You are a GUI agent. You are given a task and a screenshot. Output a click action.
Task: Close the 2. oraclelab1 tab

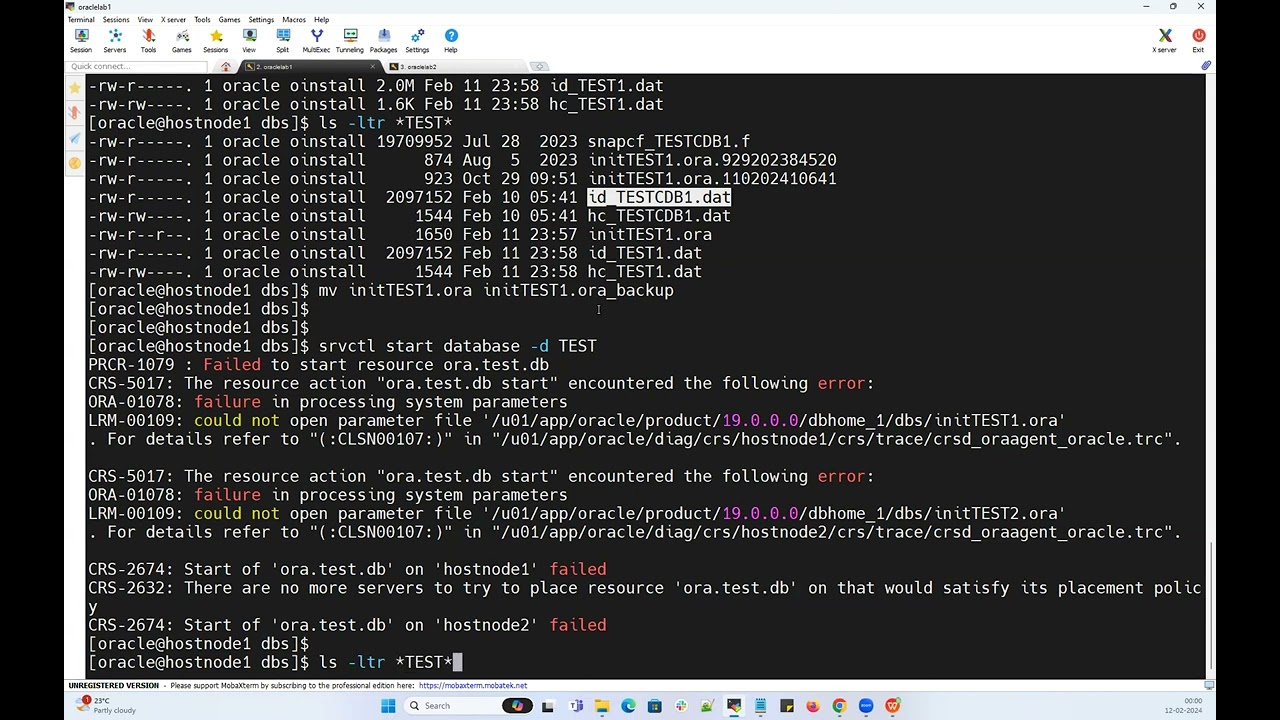click(373, 67)
